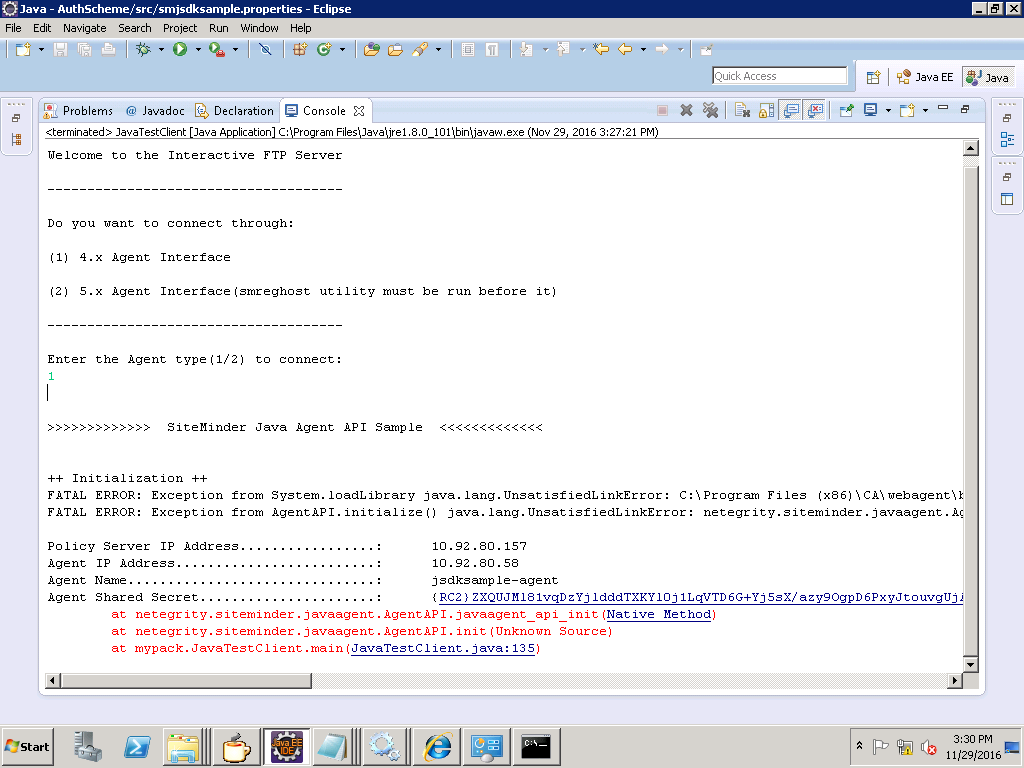
Task: Click the Run Last Tool icon
Action: point(217,50)
